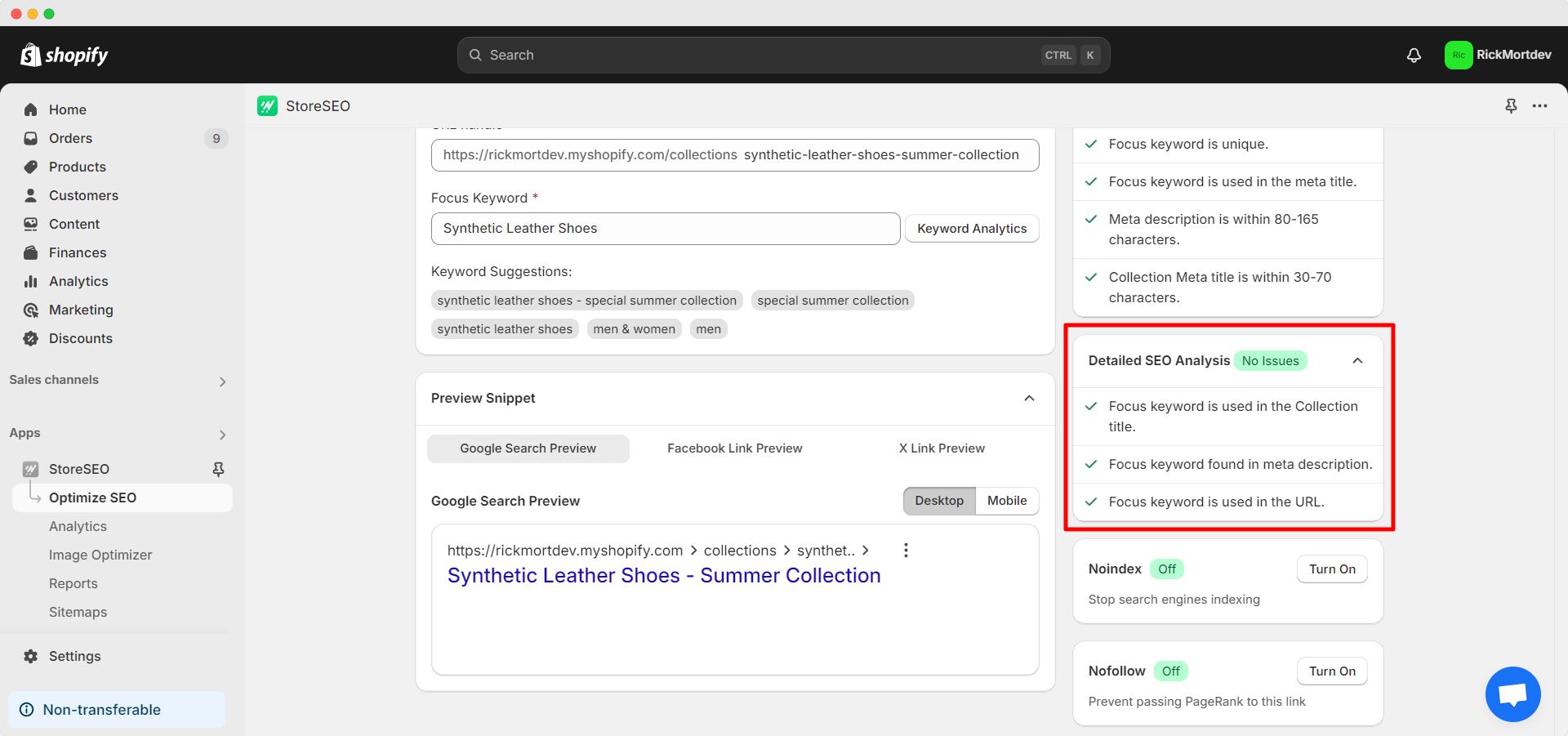
Task: Select the Google Search Preview tab
Action: tap(528, 448)
